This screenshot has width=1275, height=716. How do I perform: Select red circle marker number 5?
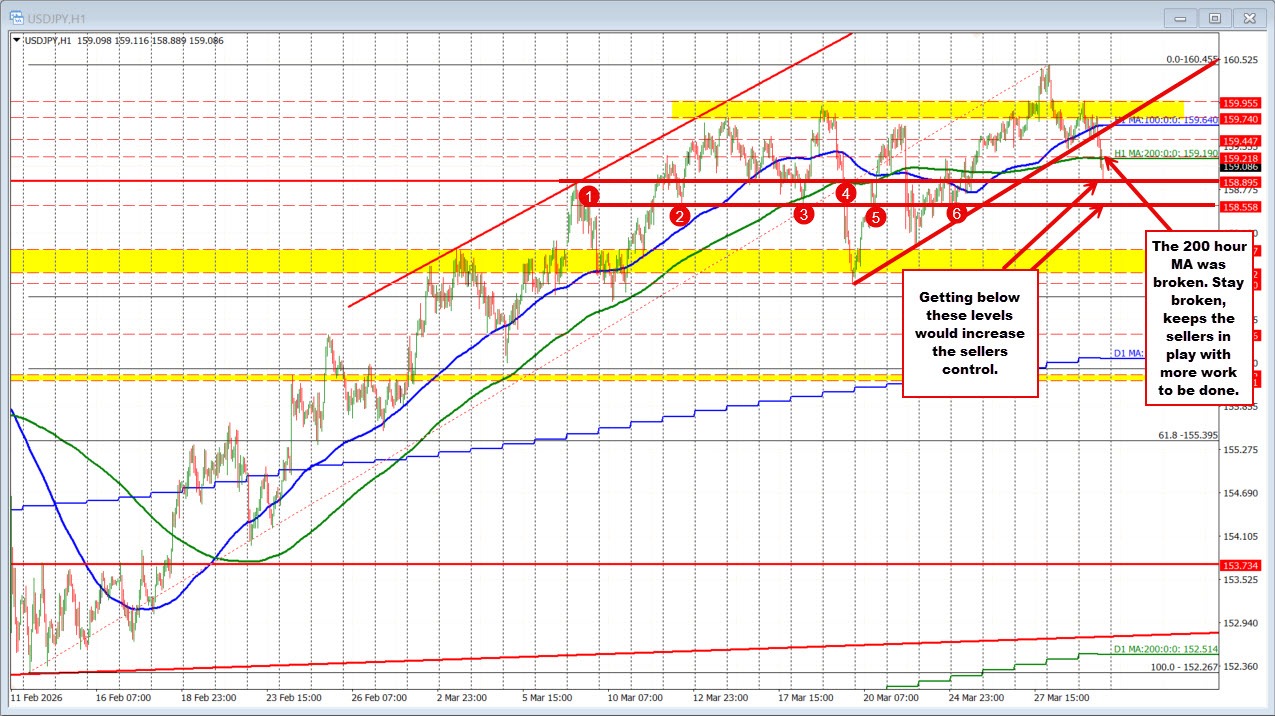pyautogui.click(x=876, y=217)
